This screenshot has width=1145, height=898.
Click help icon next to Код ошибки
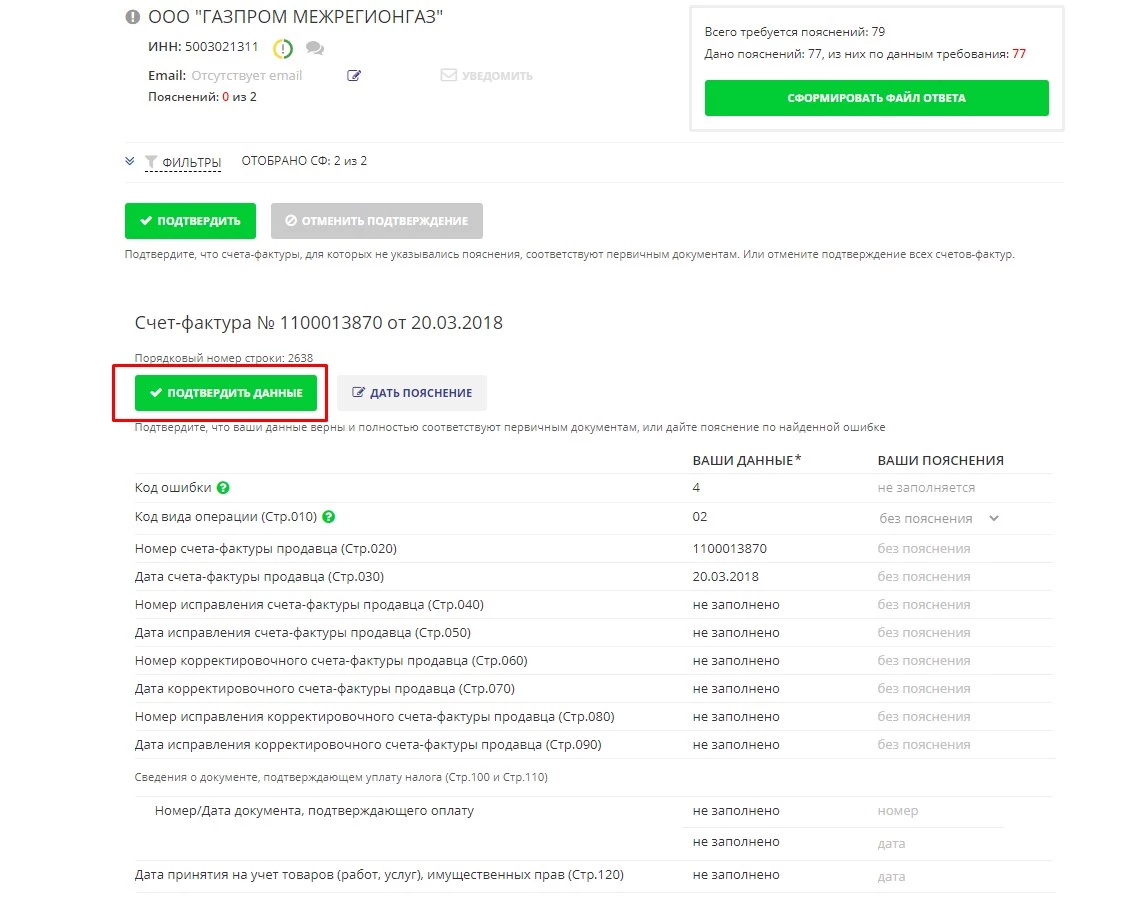(223, 488)
